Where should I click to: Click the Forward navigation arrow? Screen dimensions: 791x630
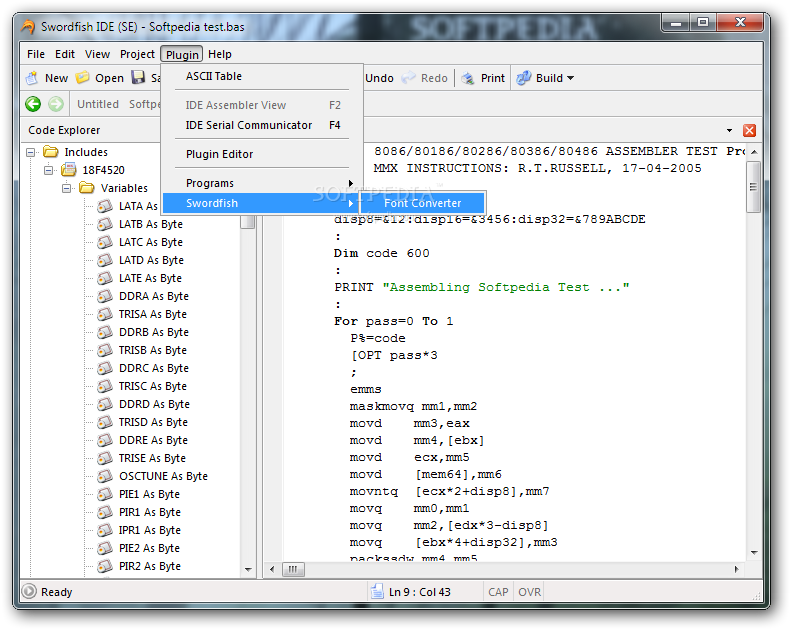[55, 104]
